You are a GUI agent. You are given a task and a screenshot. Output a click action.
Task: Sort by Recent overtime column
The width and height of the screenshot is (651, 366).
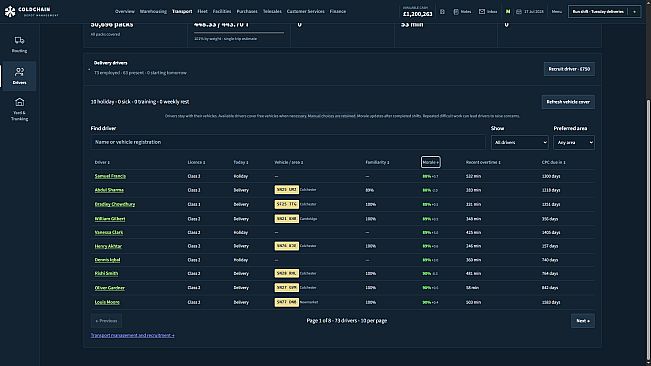[x=483, y=162]
